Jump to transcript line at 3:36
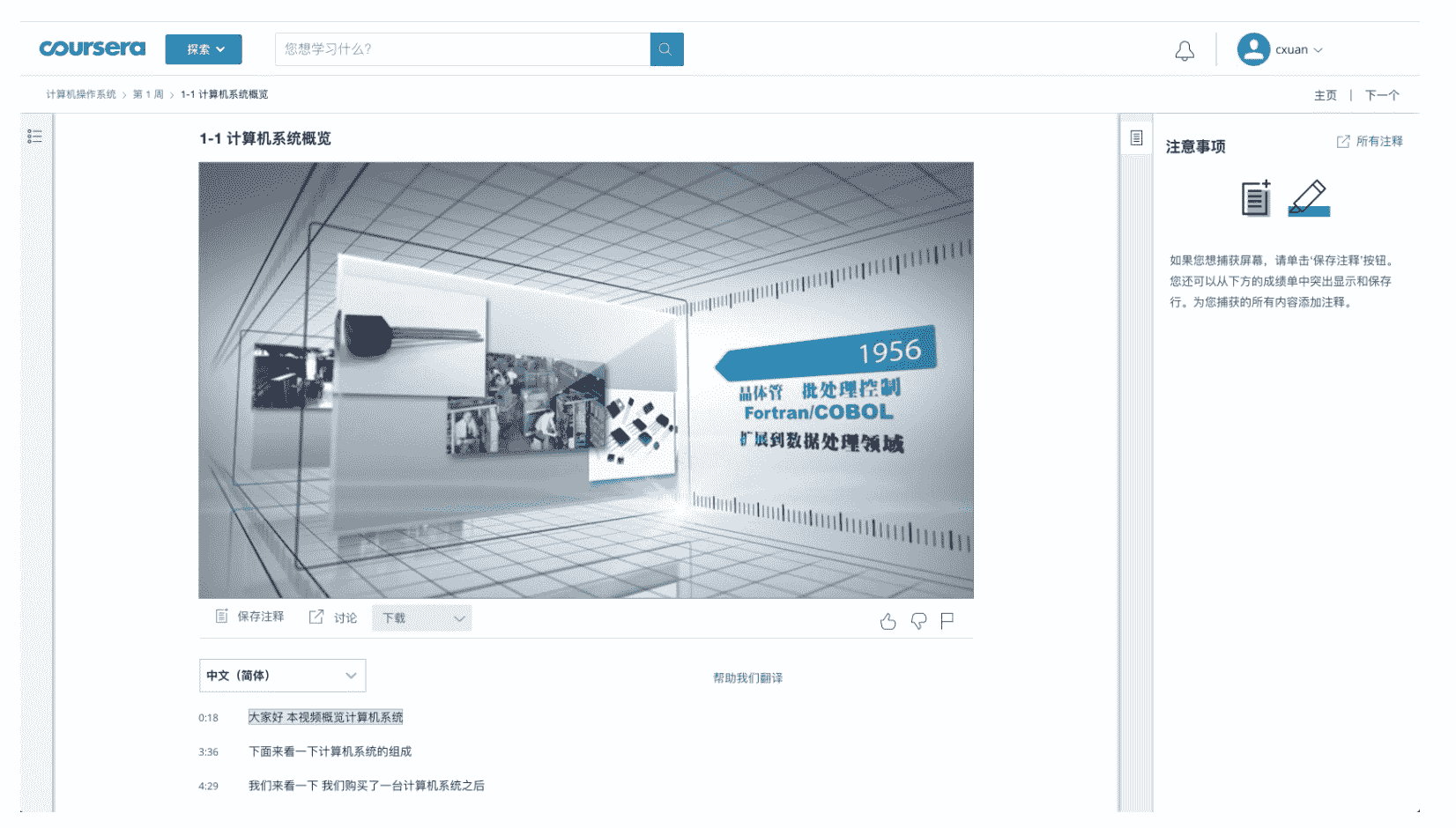 point(330,751)
